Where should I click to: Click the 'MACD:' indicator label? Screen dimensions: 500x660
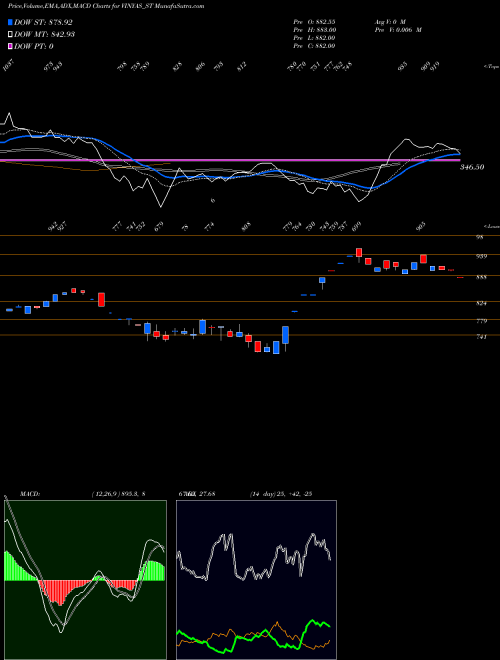coord(30,494)
